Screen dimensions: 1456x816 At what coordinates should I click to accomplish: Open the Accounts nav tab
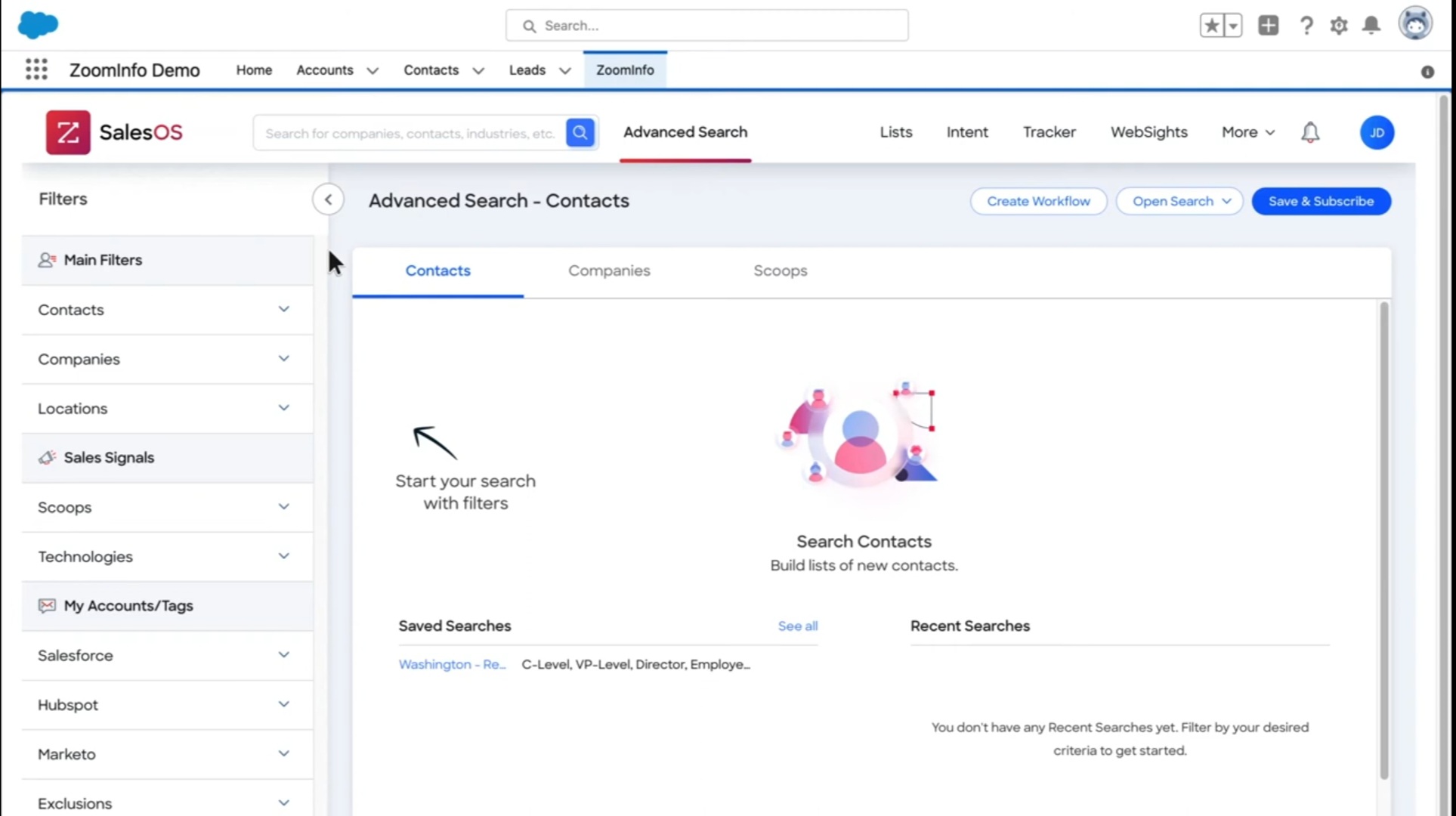pos(324,70)
